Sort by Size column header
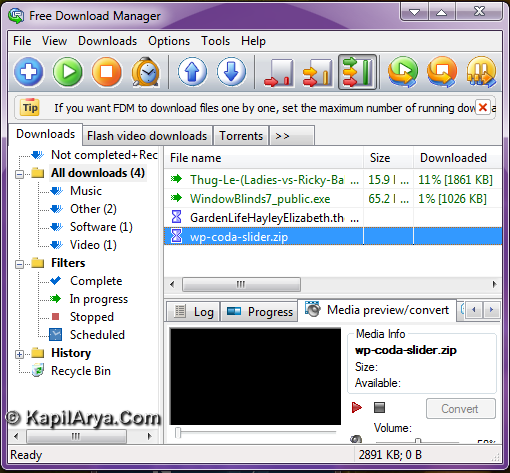The height and width of the screenshot is (473, 510). [x=388, y=158]
